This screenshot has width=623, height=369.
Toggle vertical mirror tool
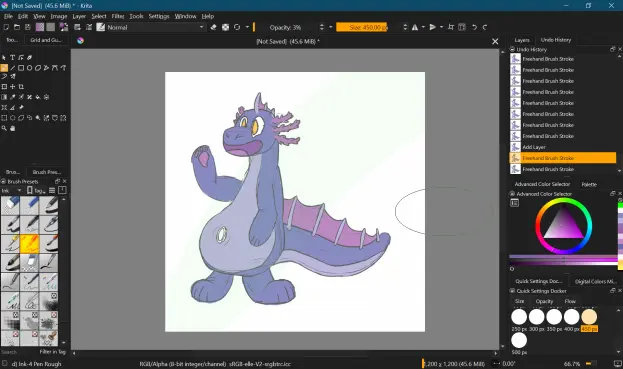(x=433, y=27)
